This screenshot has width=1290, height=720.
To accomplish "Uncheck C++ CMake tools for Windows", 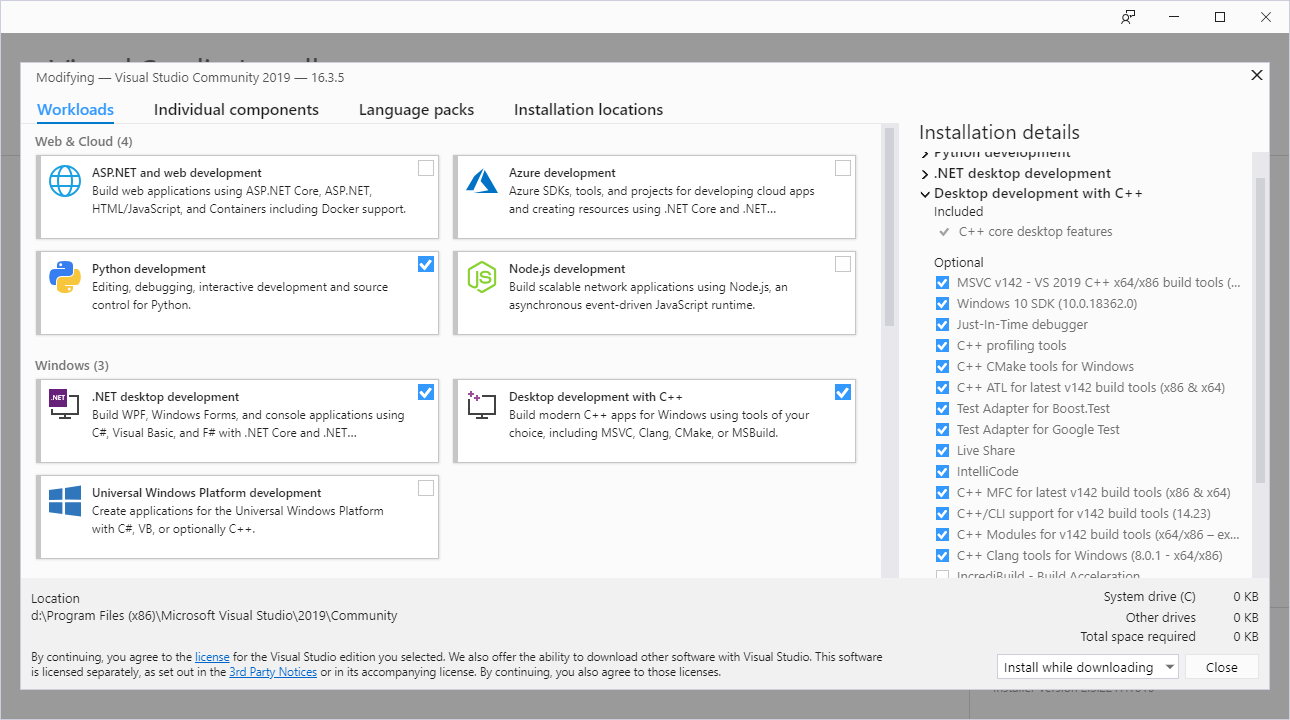I will [942, 367].
